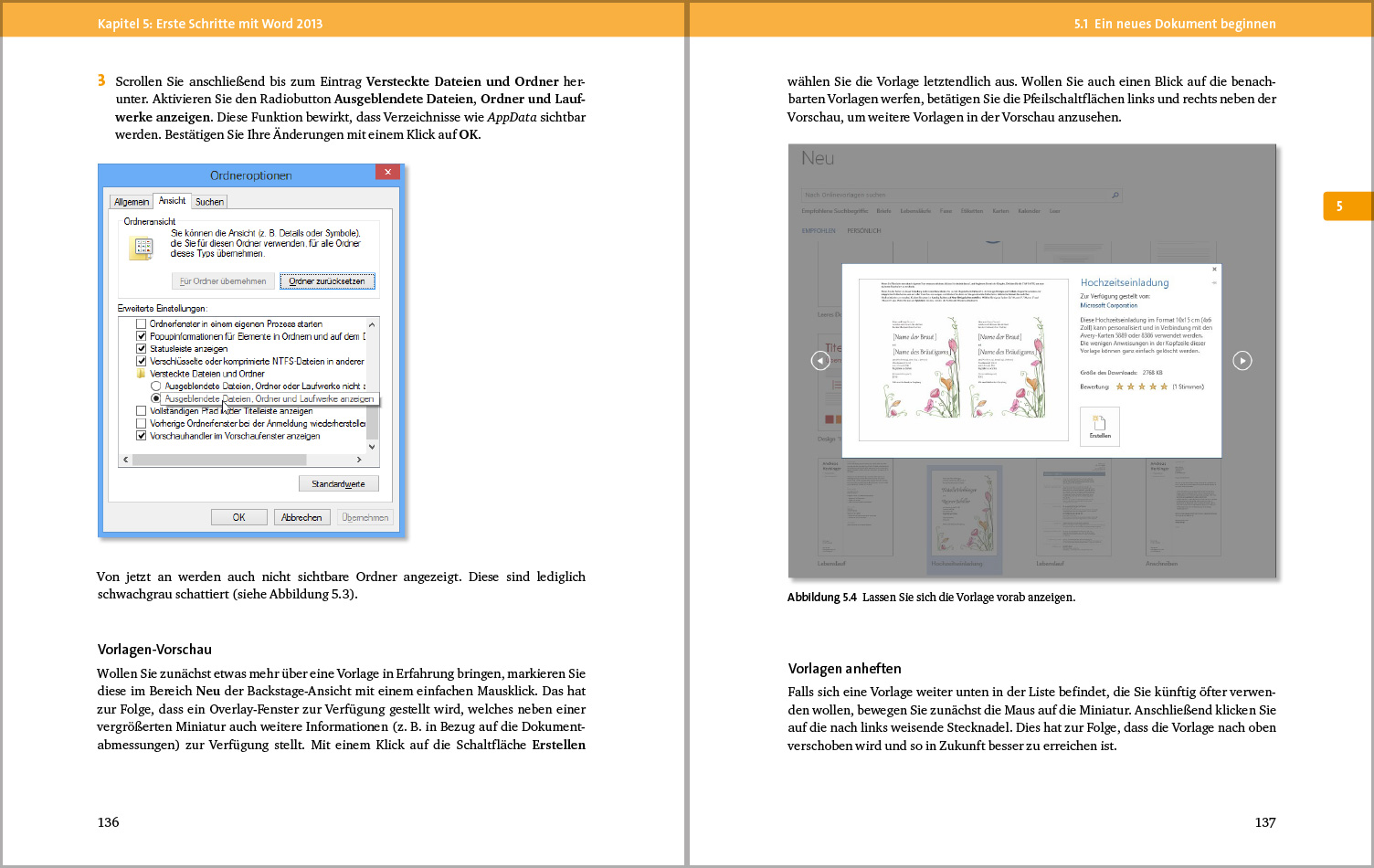Select the highlighted Hochzeitseinladung template thumbnail
This screenshot has height=868, width=1374.
click(x=965, y=518)
